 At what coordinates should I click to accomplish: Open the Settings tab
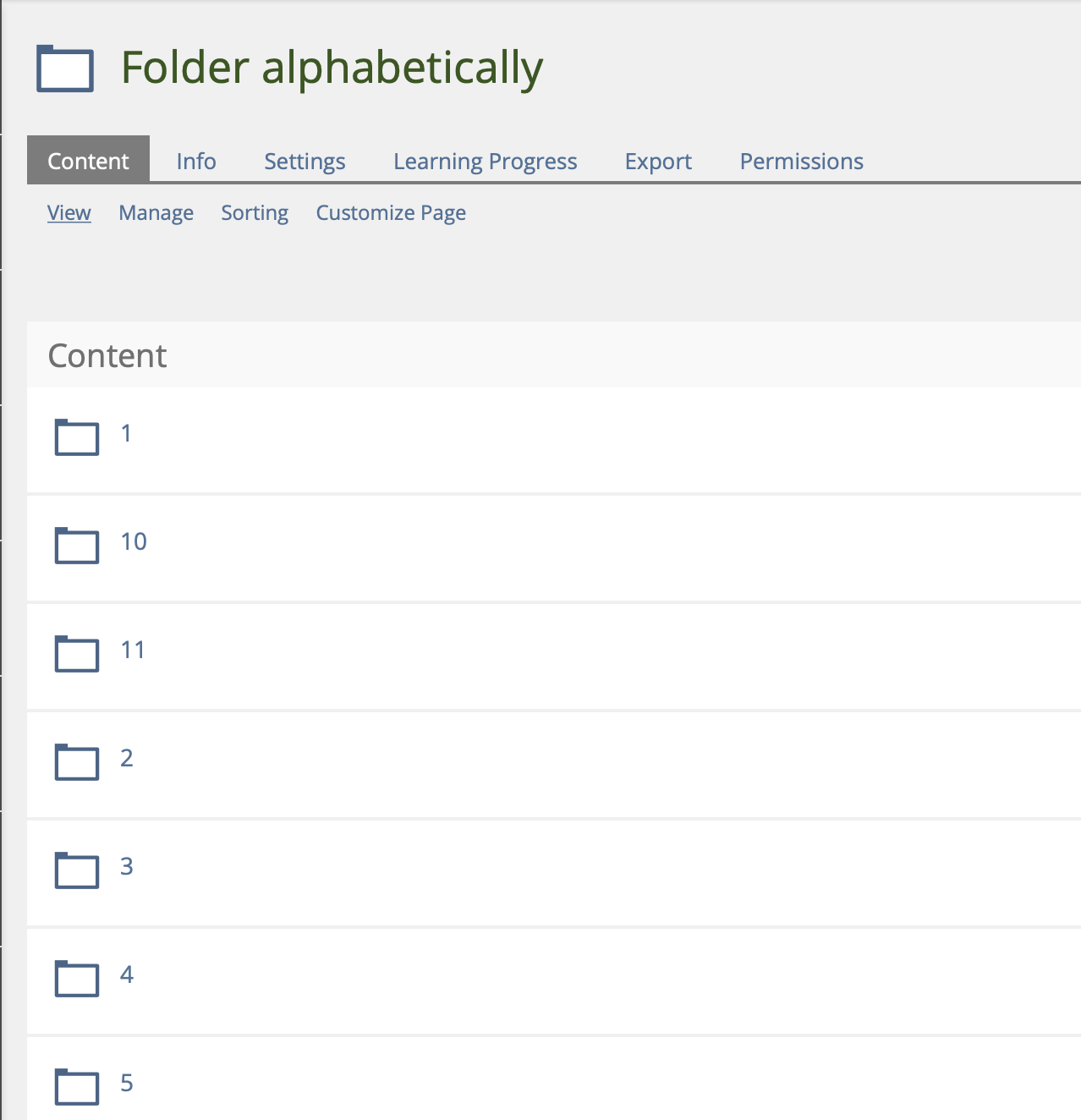(305, 161)
